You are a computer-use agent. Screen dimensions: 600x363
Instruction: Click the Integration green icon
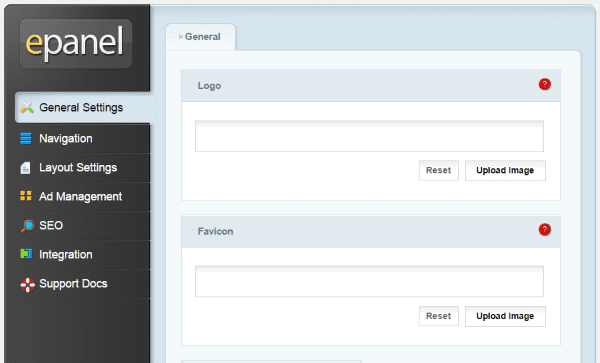click(x=26, y=254)
